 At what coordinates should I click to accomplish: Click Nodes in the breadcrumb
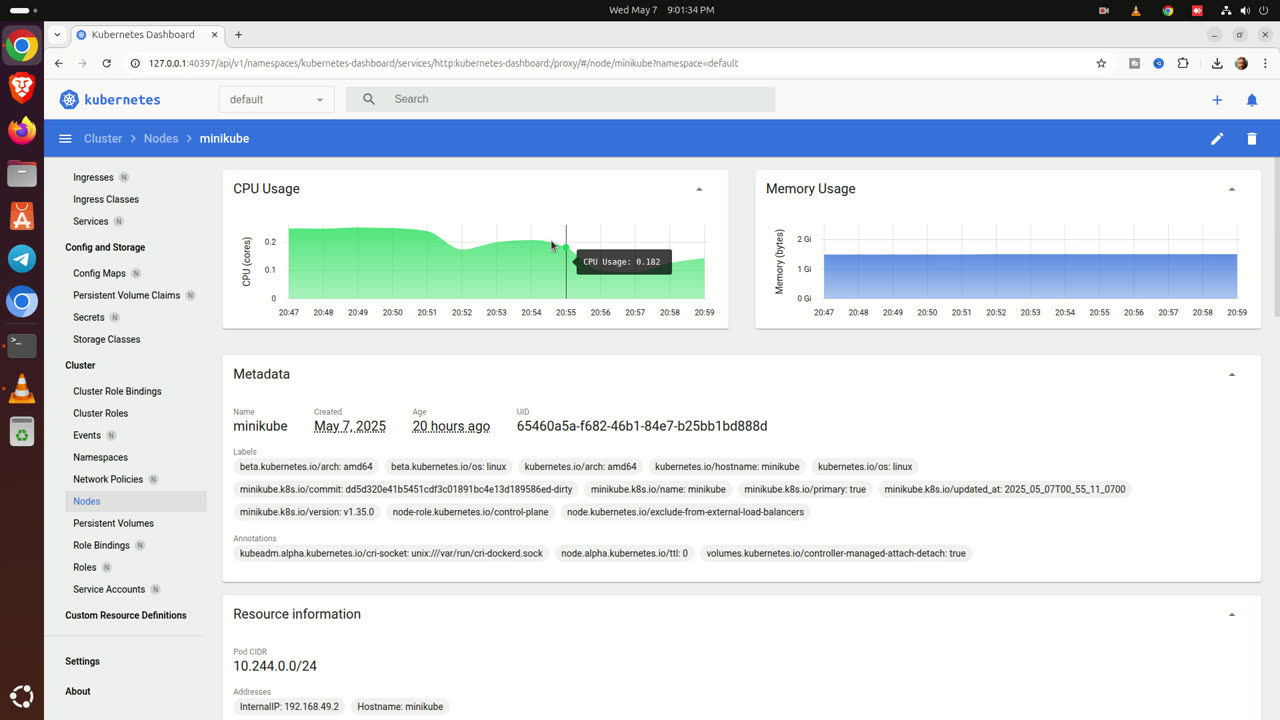coord(161,139)
